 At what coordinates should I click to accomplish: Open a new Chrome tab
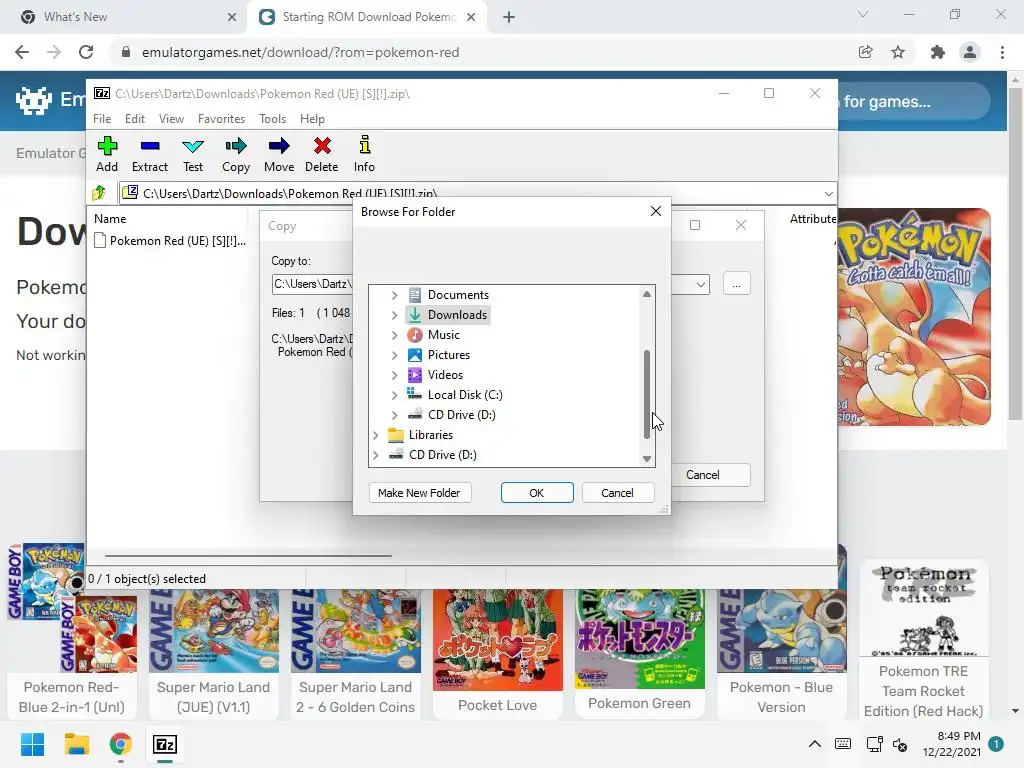coord(509,17)
